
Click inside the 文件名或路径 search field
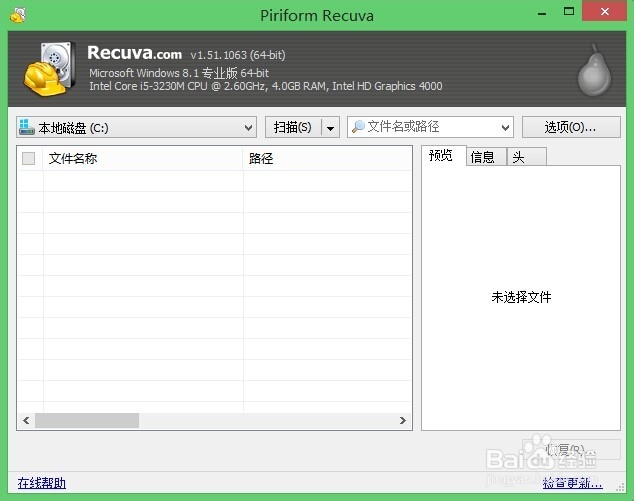[x=431, y=127]
